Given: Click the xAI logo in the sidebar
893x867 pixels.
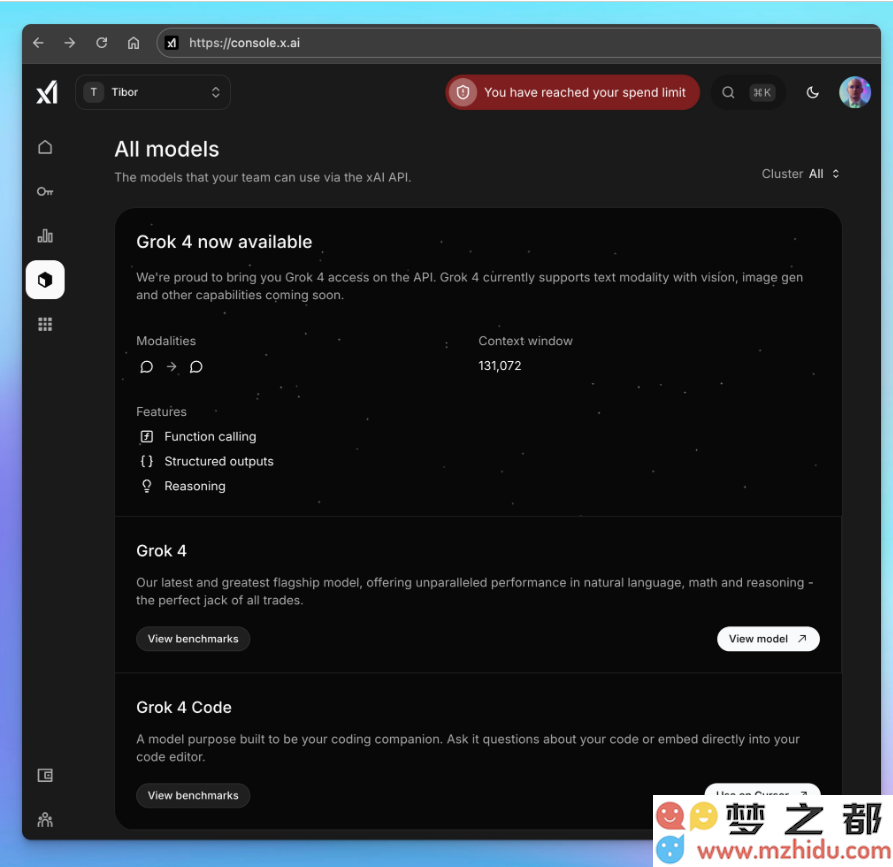Looking at the screenshot, I should click(47, 92).
